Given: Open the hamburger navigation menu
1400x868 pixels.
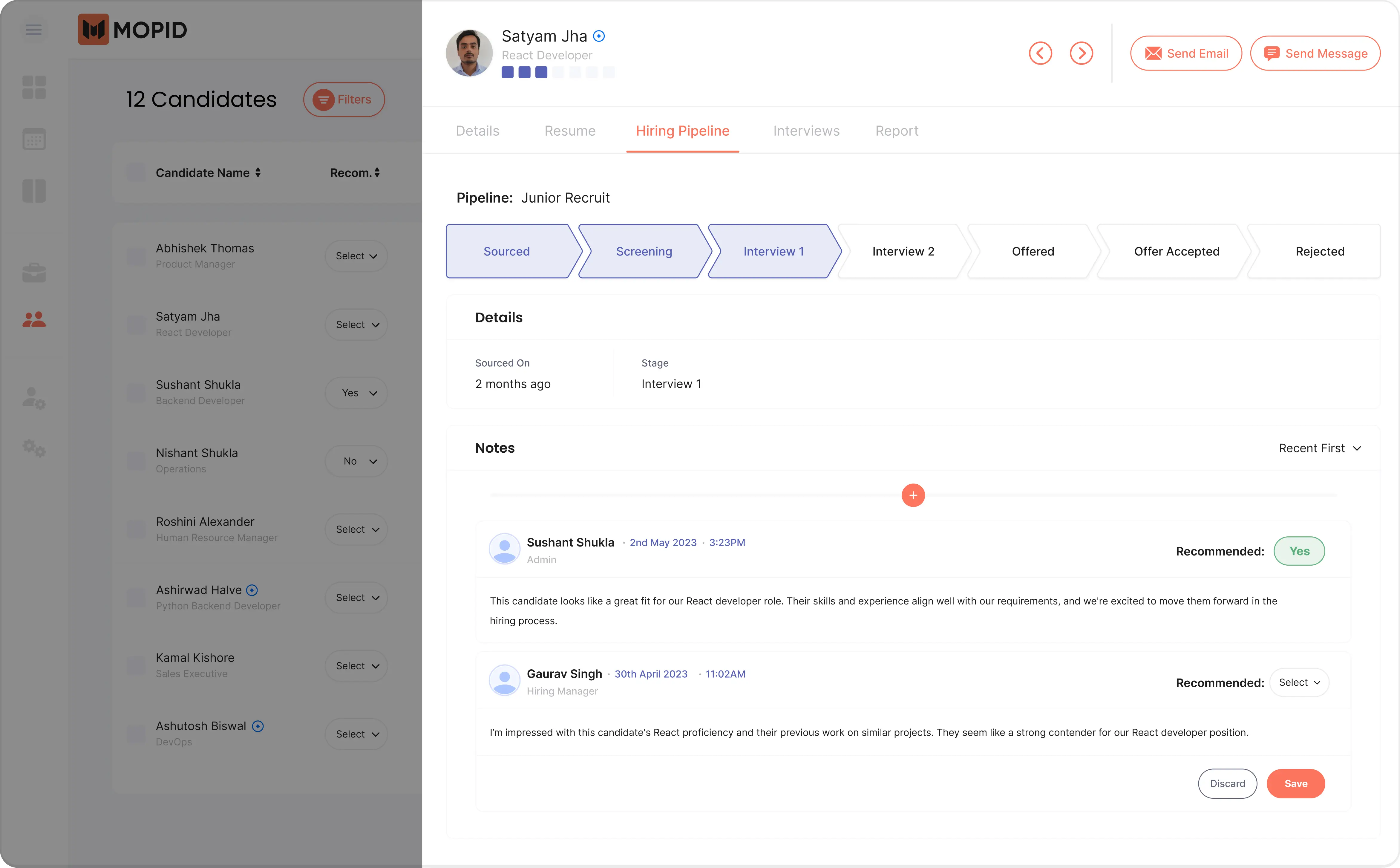Looking at the screenshot, I should [33, 29].
